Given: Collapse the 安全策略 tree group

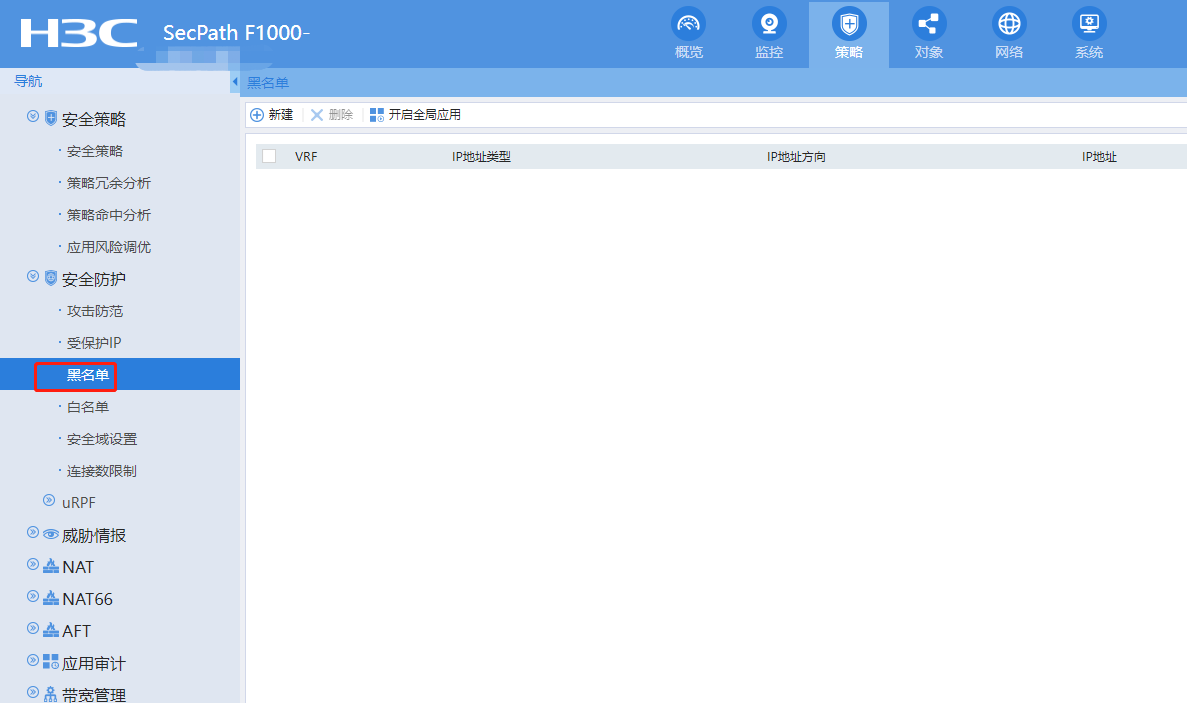Looking at the screenshot, I should (x=33, y=116).
